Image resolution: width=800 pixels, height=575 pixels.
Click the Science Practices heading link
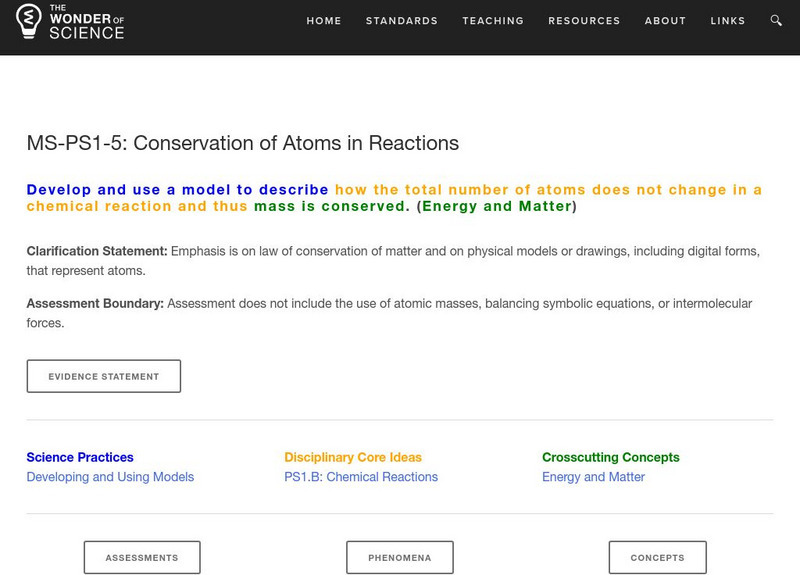[x=80, y=457]
